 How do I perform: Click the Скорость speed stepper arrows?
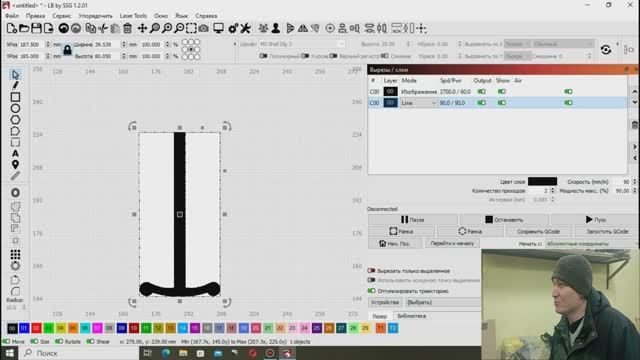pyautogui.click(x=634, y=182)
